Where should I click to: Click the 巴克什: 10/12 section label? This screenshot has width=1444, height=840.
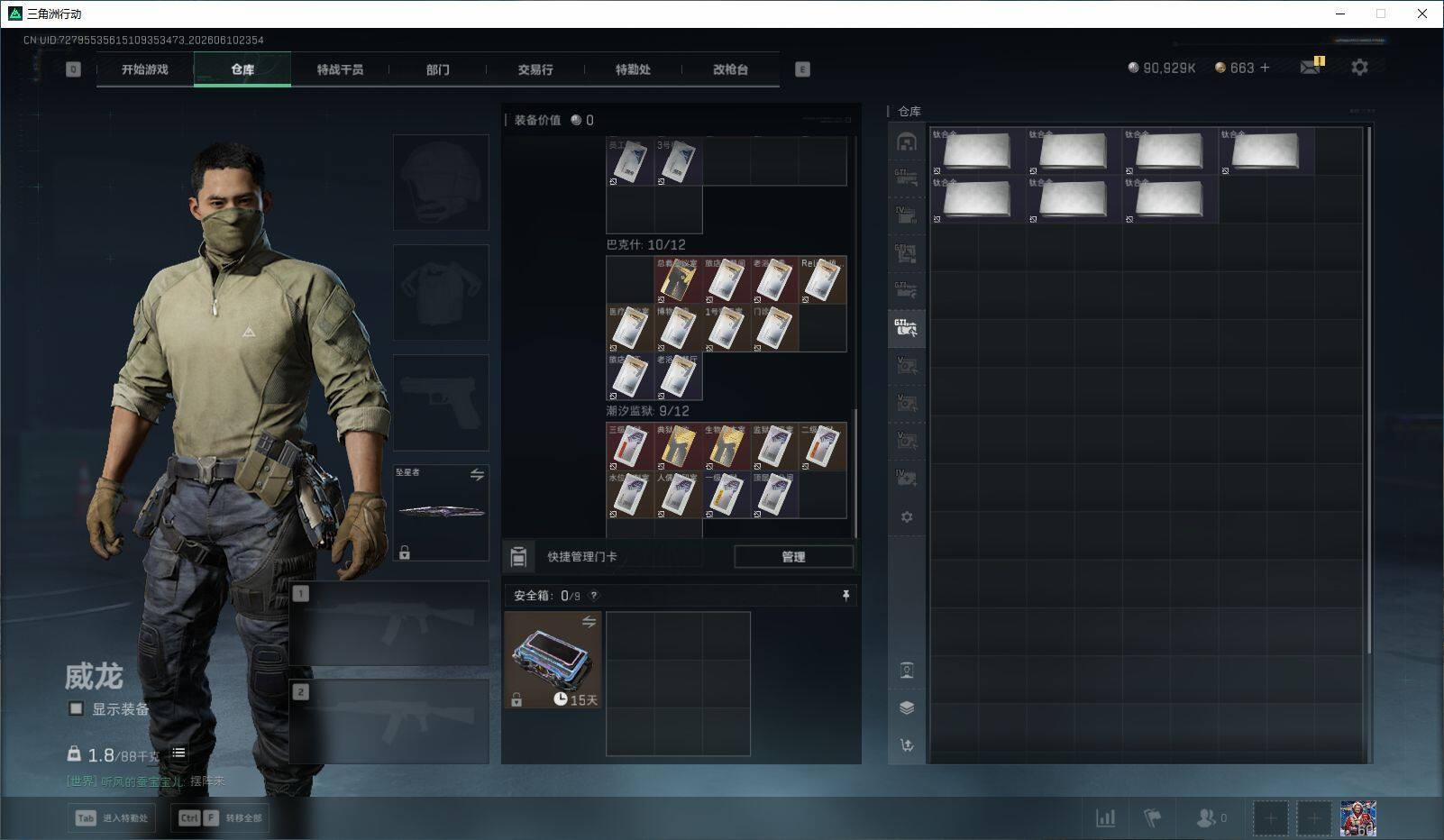[x=646, y=245]
